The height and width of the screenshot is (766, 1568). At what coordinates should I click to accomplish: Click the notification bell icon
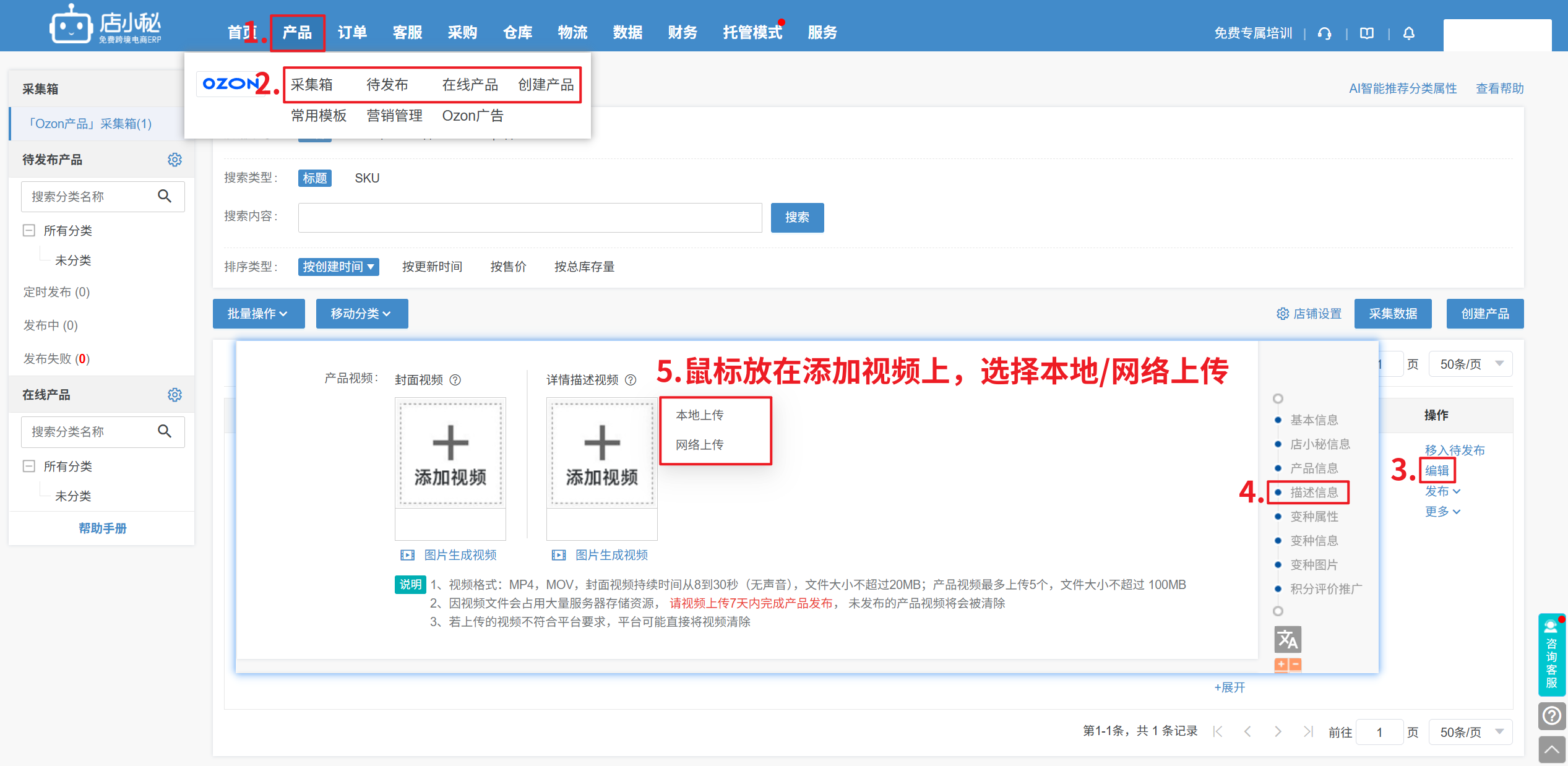click(1408, 33)
